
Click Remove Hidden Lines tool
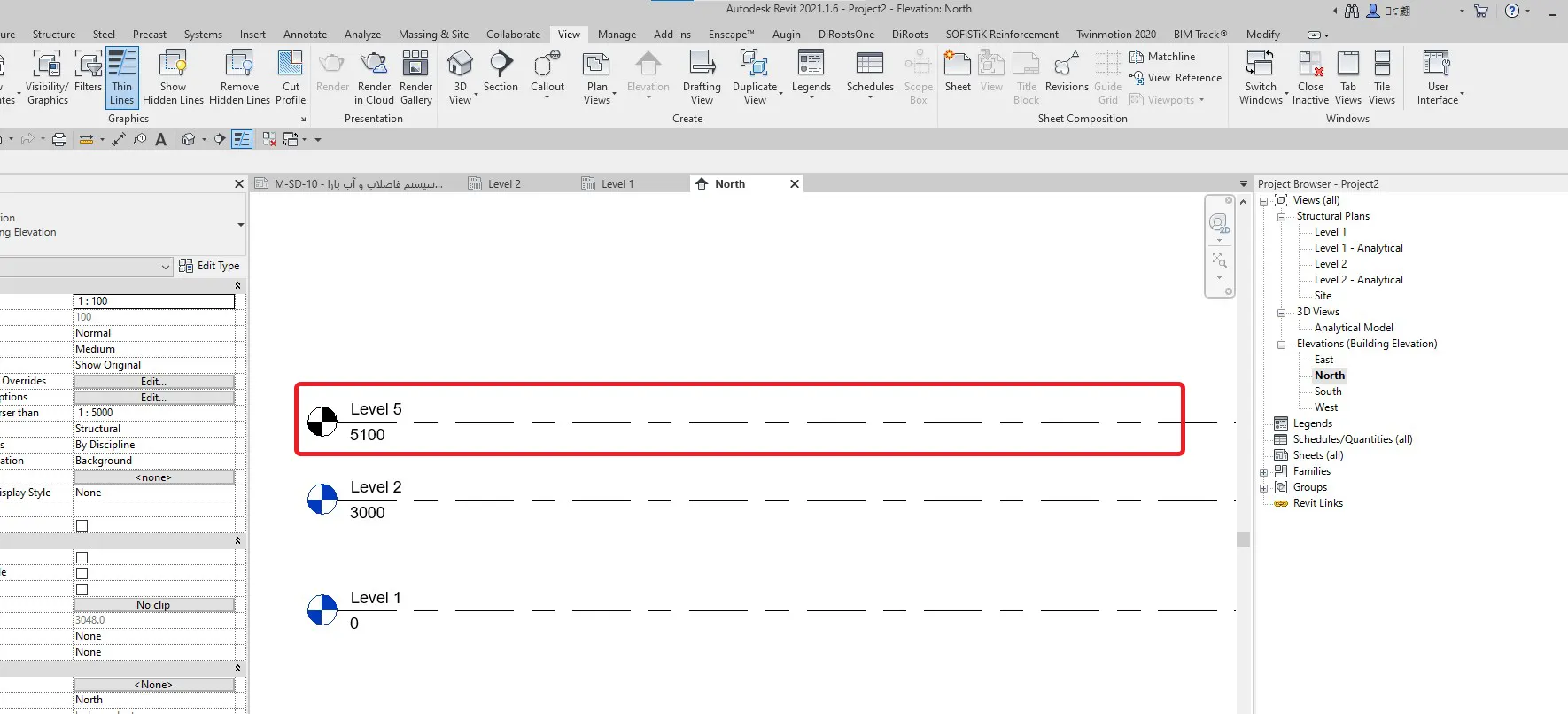pos(239,77)
